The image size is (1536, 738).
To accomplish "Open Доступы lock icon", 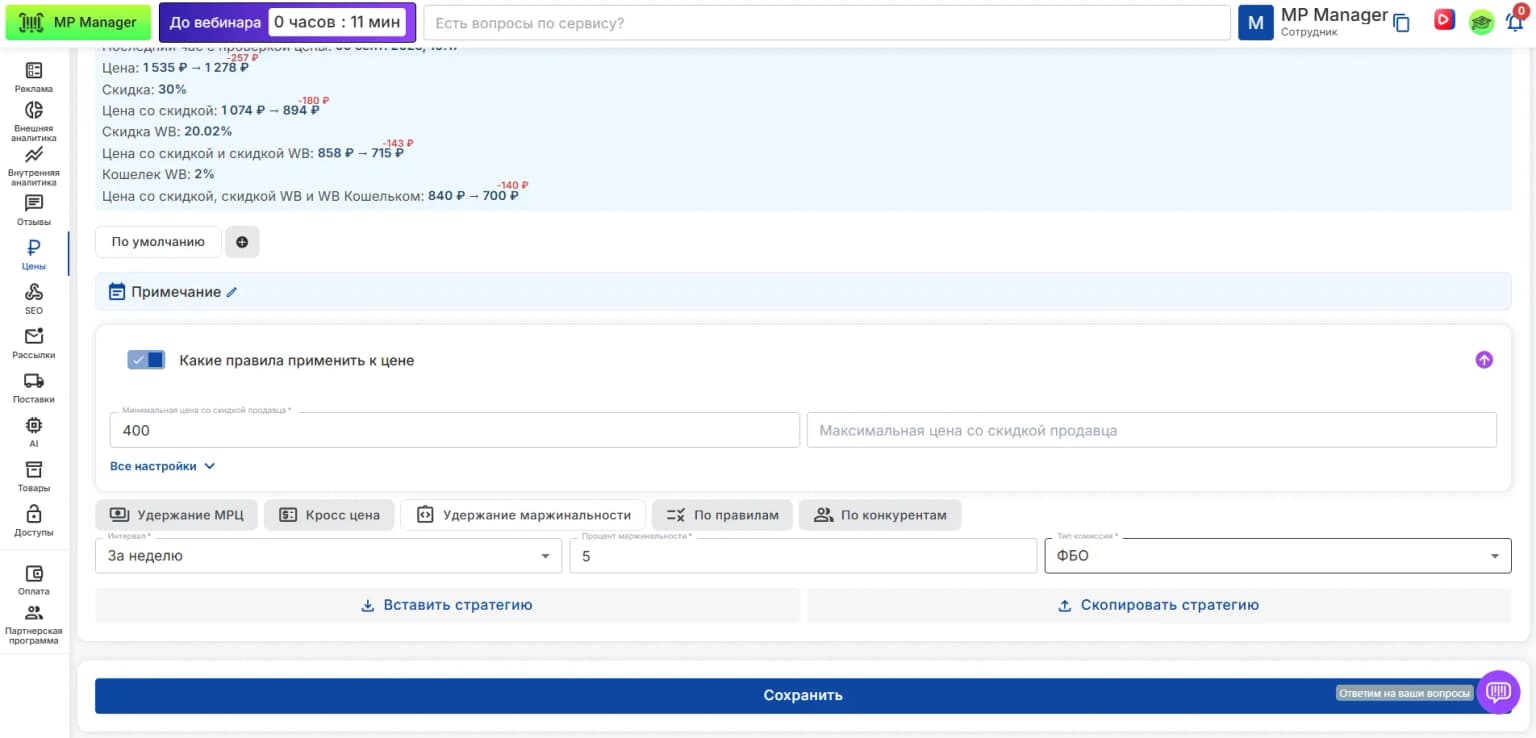I will point(34,513).
